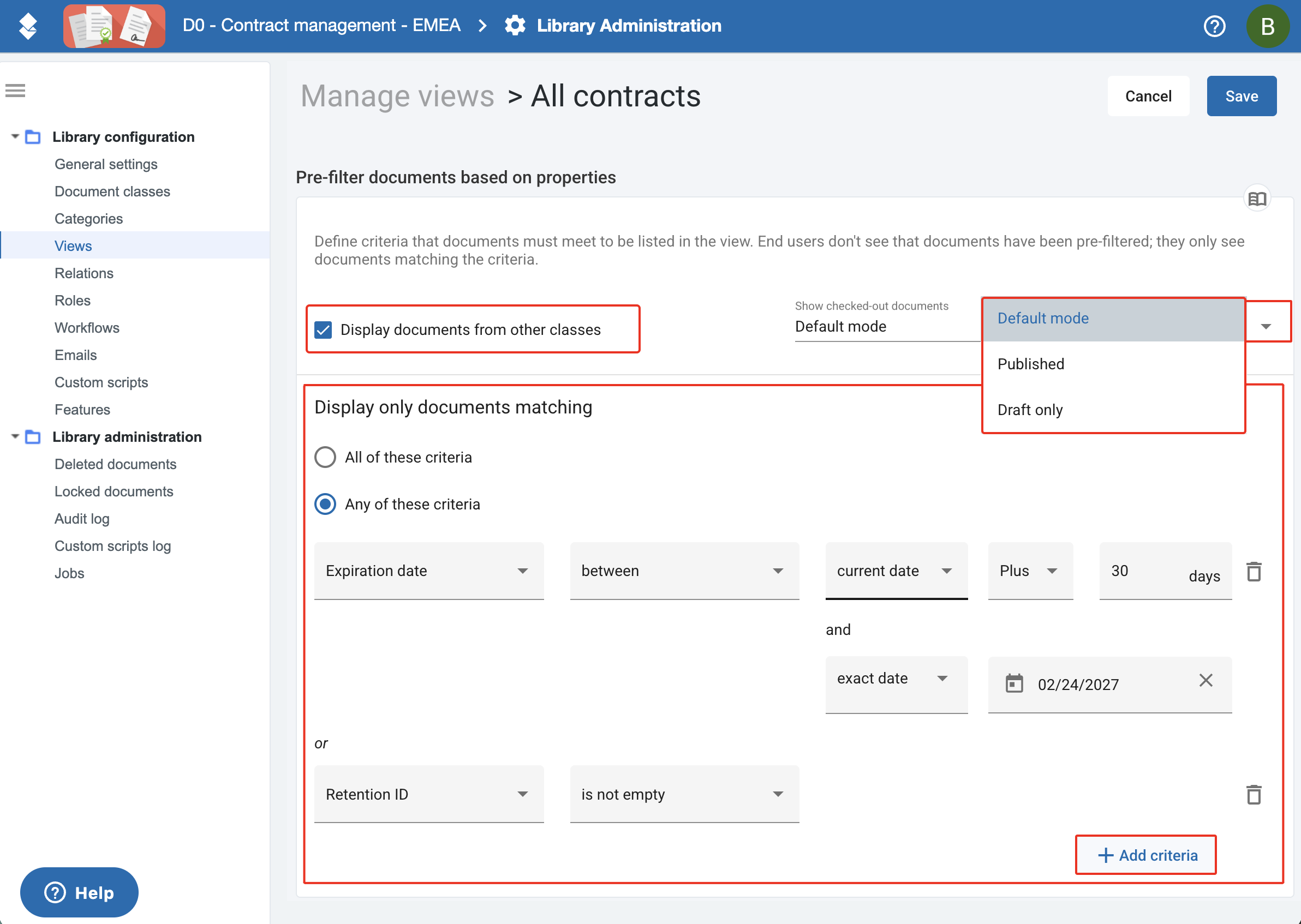Clear the 02/24/2027 date value
Screen dimensions: 1301x924
click(x=1206, y=680)
